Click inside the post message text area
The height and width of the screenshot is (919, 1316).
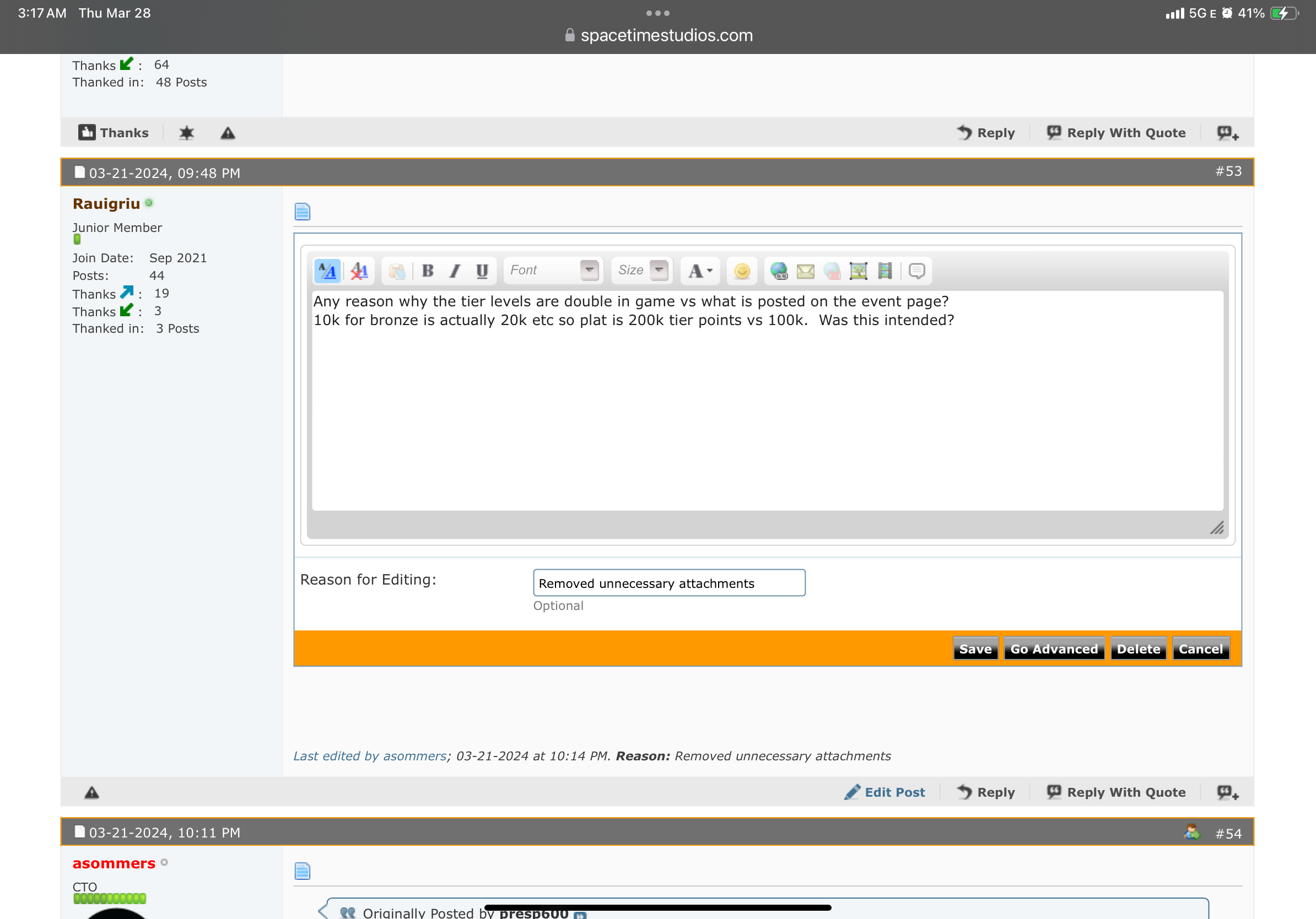tap(767, 401)
